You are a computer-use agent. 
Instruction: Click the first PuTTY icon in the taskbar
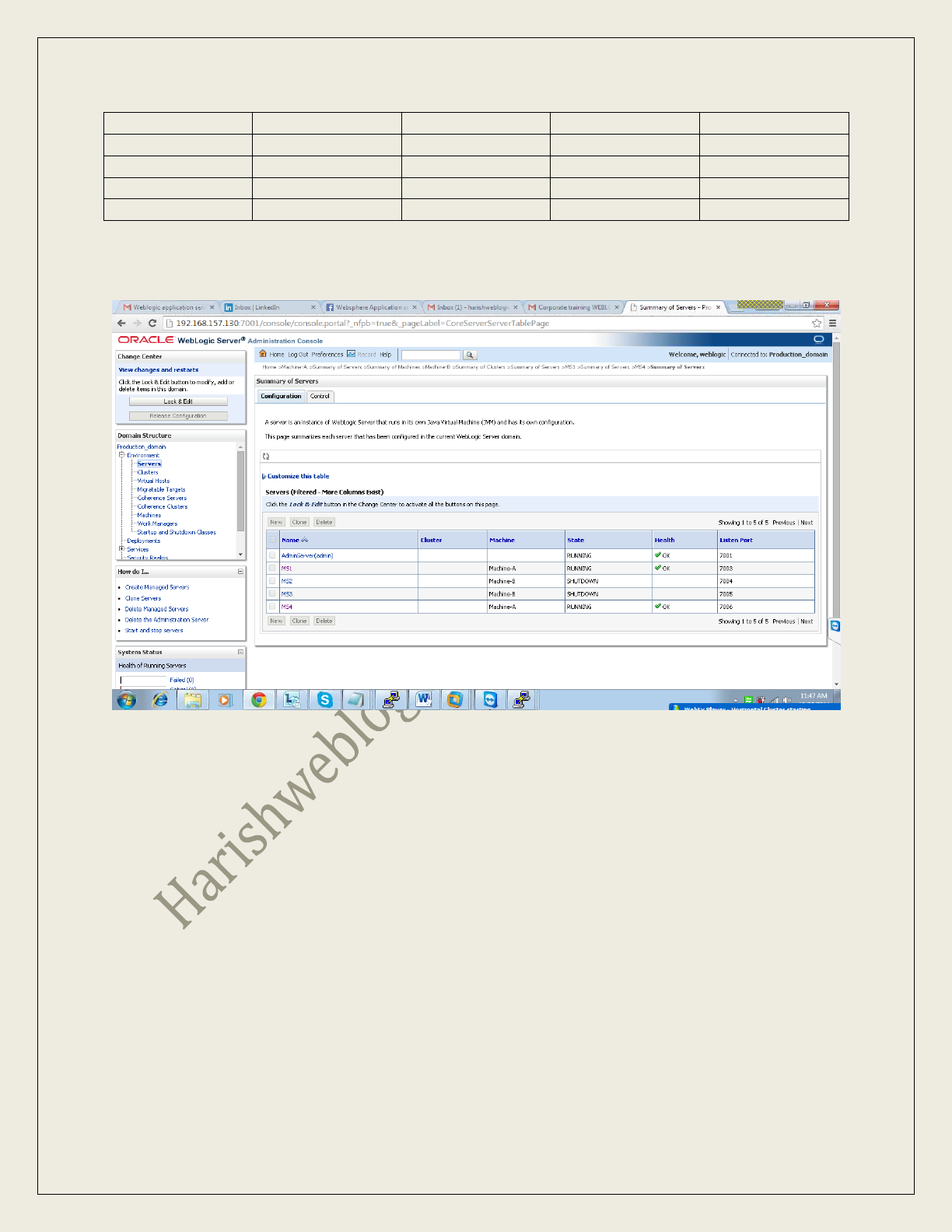(391, 700)
